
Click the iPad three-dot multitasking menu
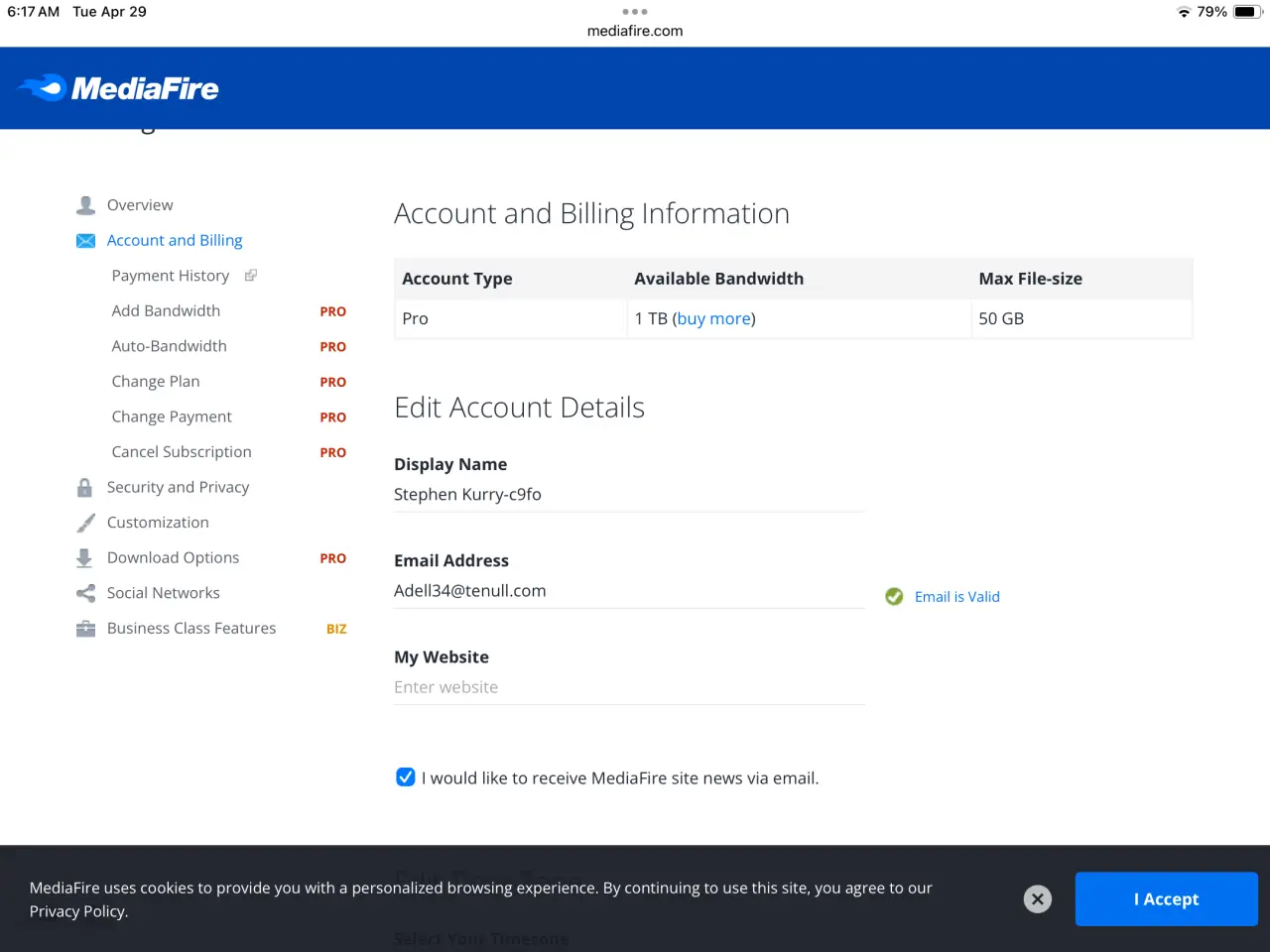pos(635,12)
